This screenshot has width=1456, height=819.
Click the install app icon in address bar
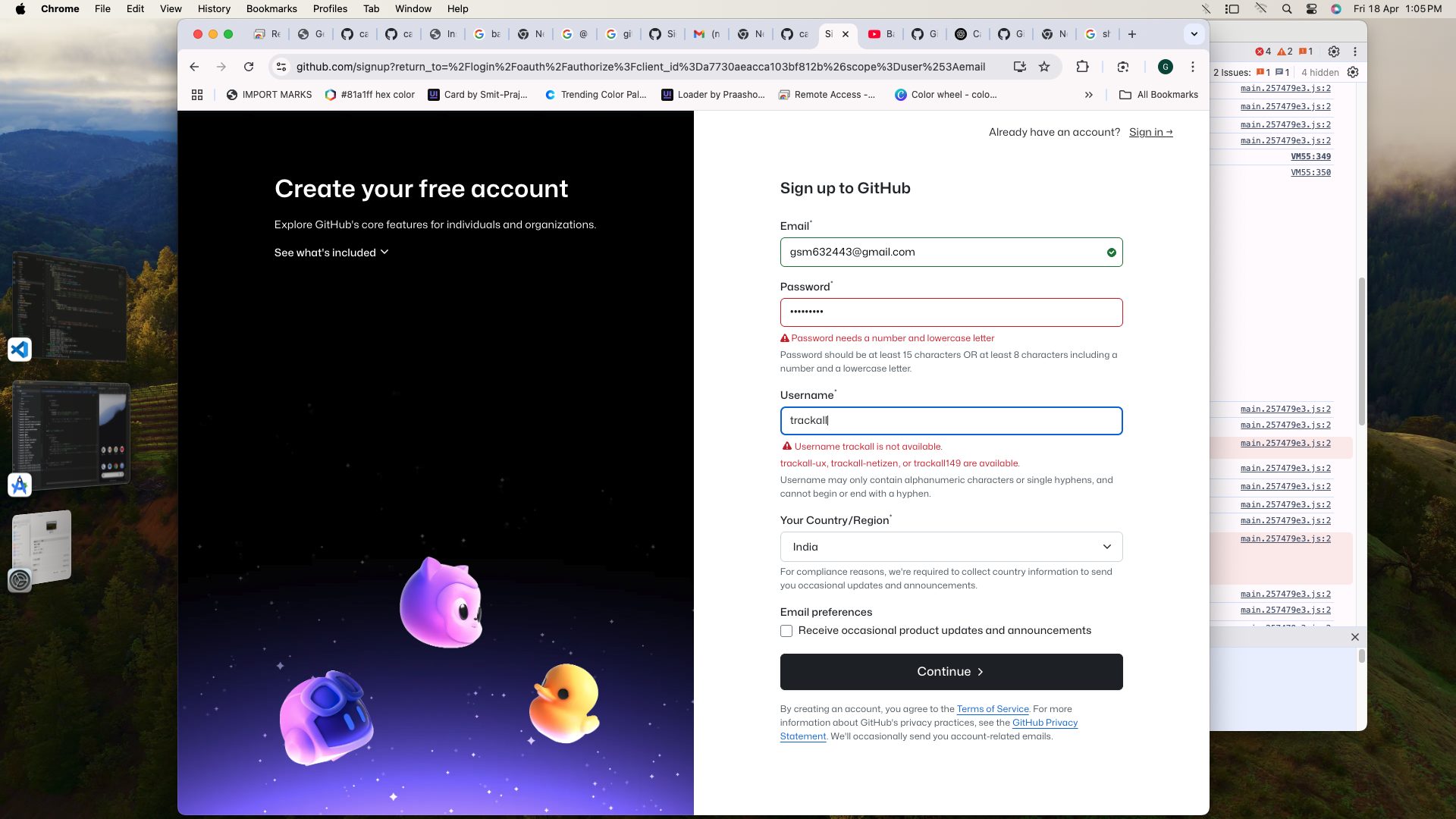point(1020,67)
